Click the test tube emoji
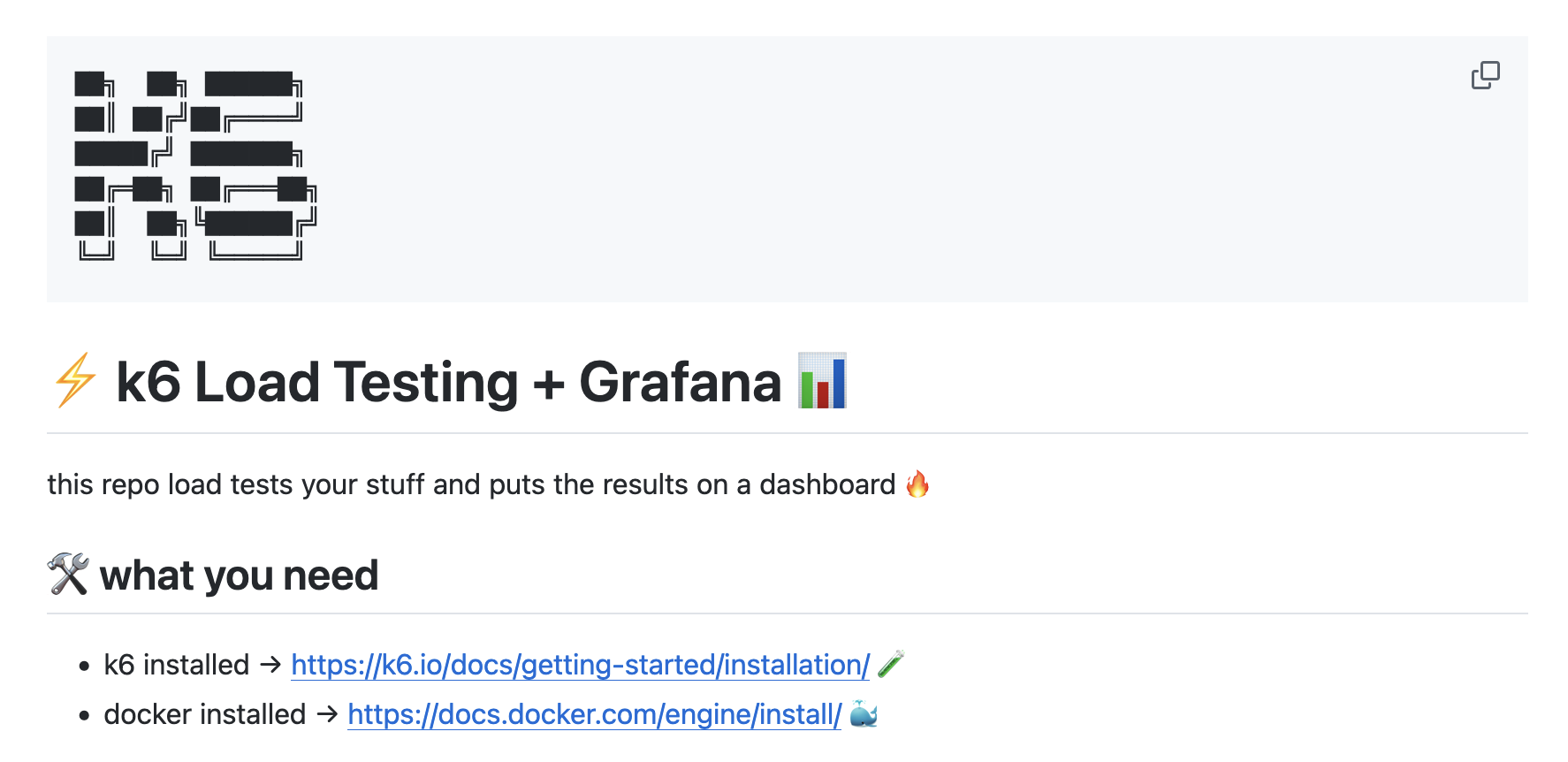Viewport: 1568px width, 762px height. [x=891, y=665]
